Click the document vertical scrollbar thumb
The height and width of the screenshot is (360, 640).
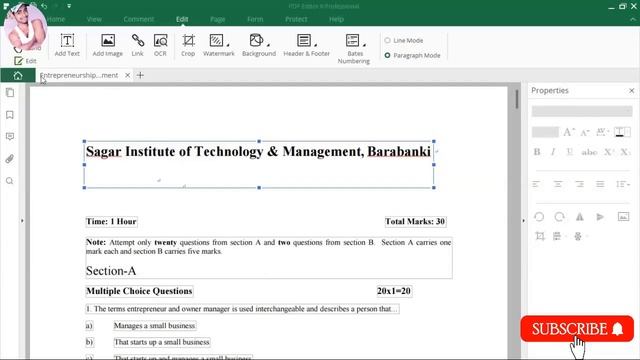point(516,99)
